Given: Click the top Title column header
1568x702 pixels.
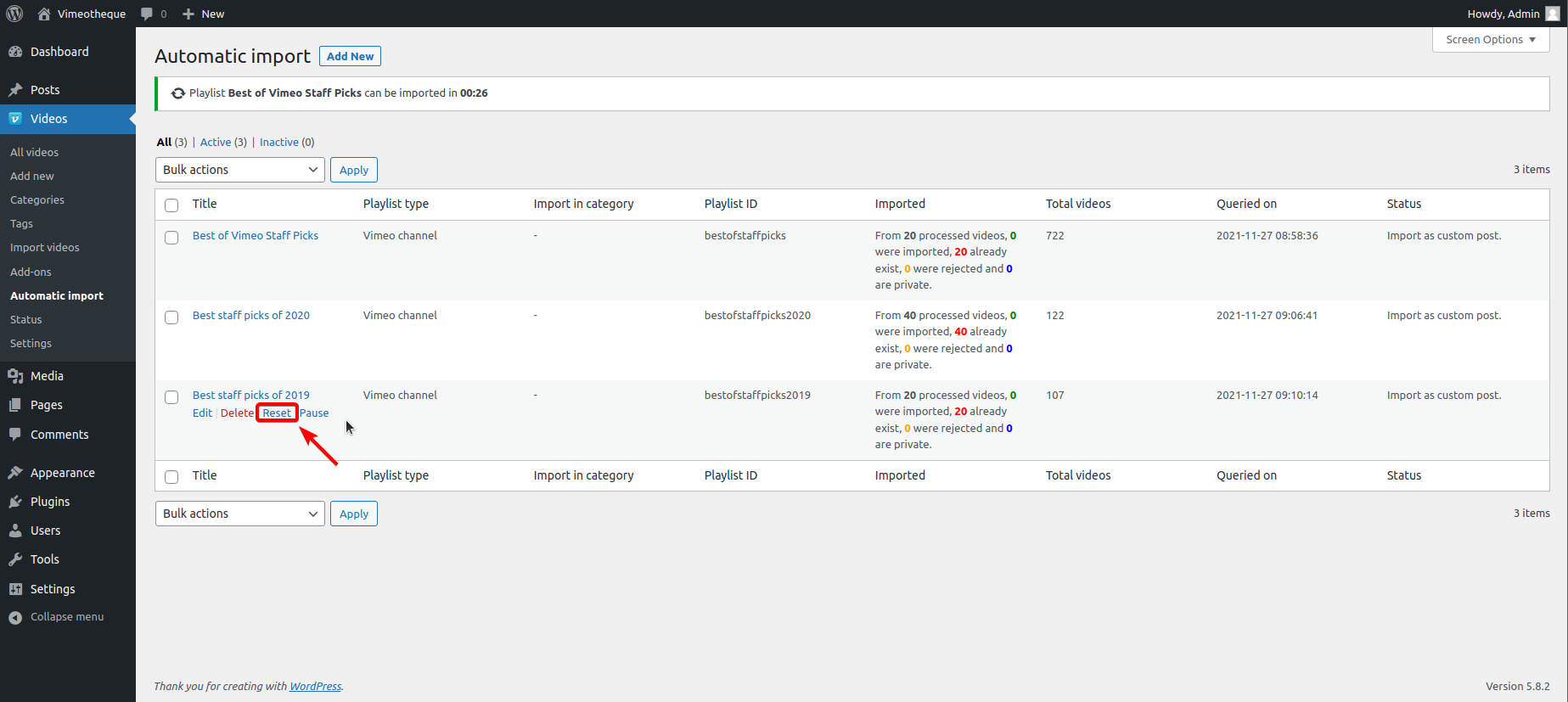Looking at the screenshot, I should click(205, 204).
